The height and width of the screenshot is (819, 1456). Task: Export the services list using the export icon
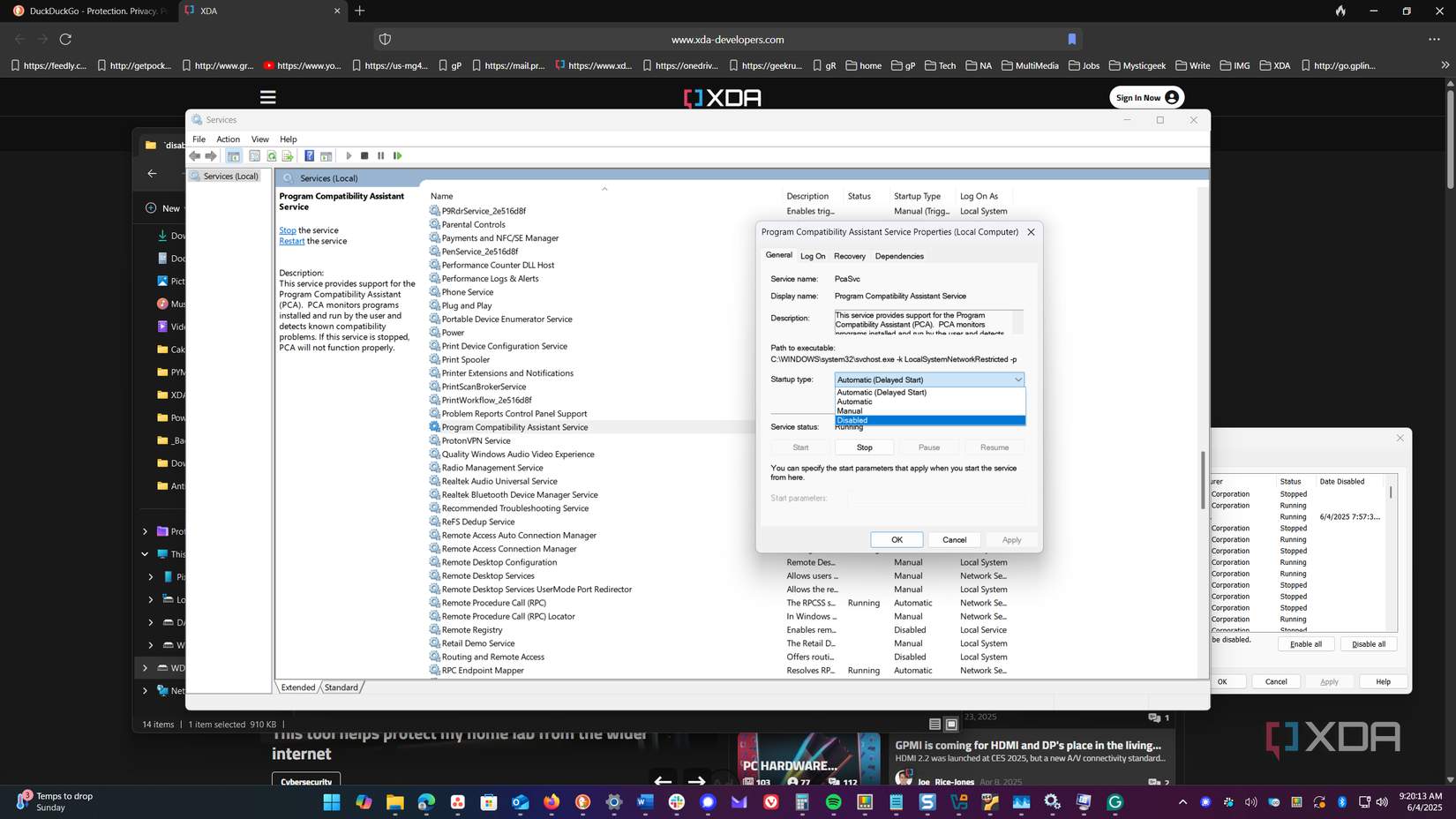pos(289,155)
